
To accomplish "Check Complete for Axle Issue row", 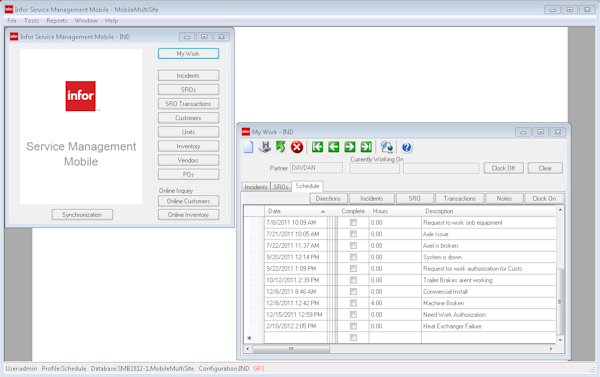I will (353, 234).
